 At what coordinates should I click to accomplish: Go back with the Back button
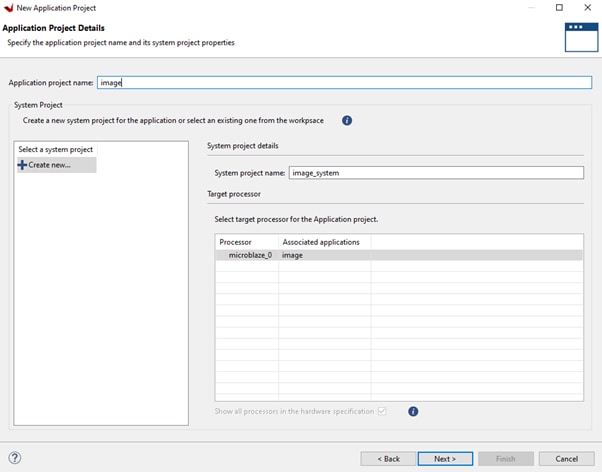coord(388,458)
